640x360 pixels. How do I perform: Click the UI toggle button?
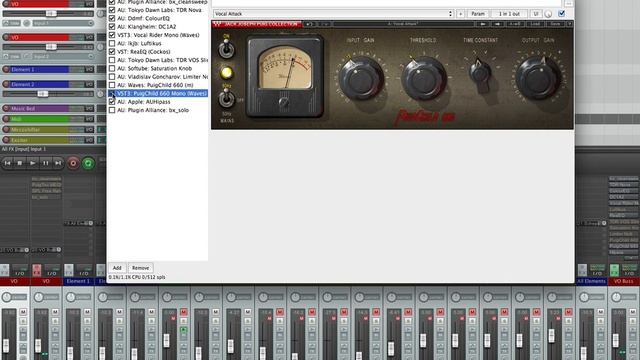click(x=536, y=13)
